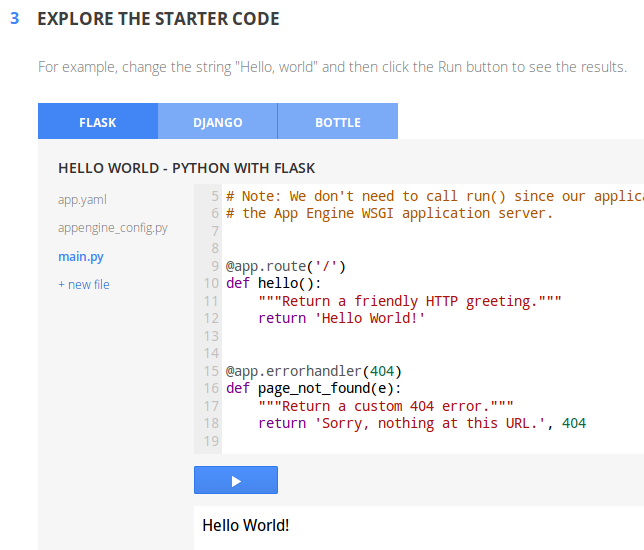Click the 'App Engine WSGI' comment line
This screenshot has width=644, height=550.
(389, 214)
